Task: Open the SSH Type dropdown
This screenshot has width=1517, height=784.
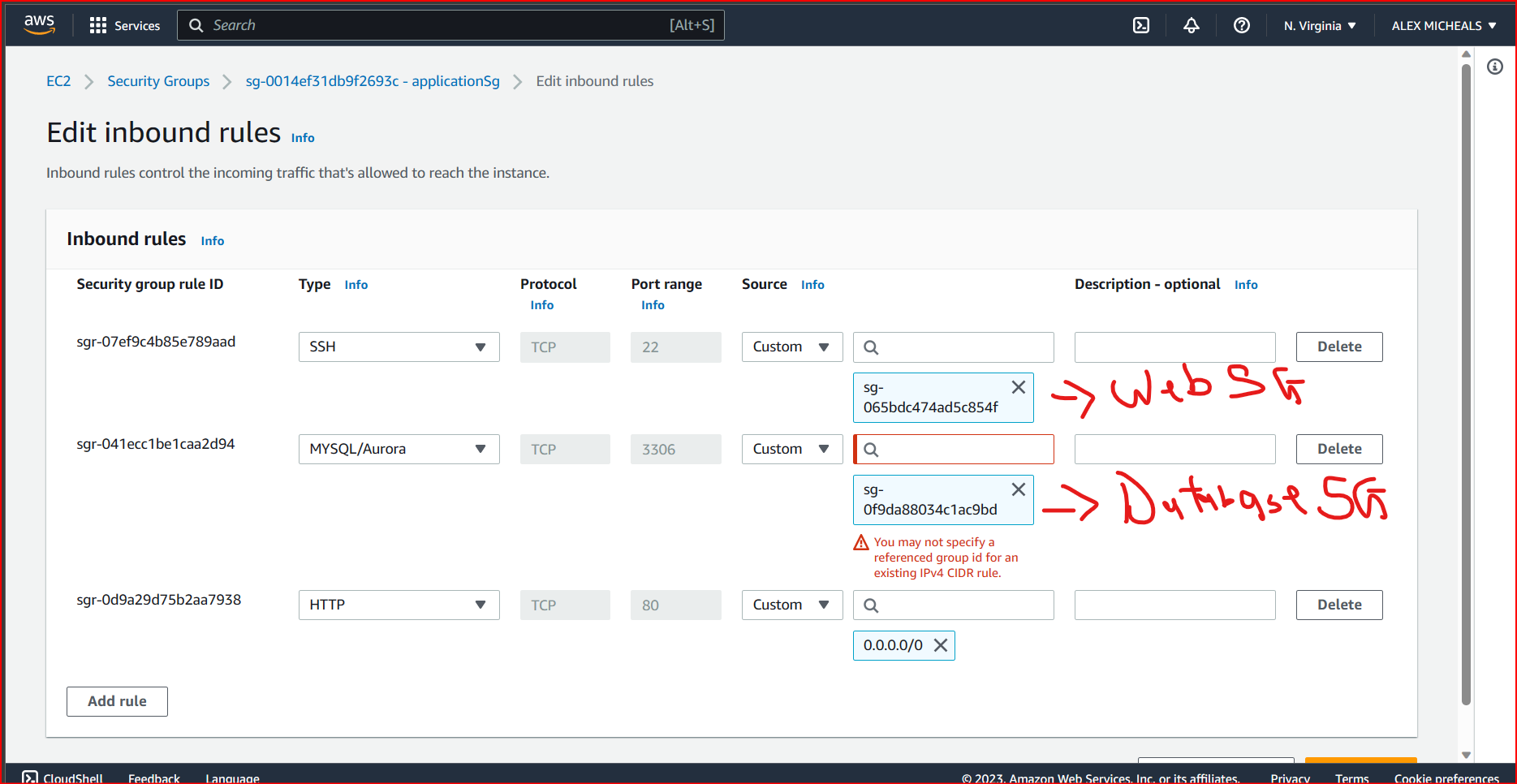Action: tap(398, 347)
